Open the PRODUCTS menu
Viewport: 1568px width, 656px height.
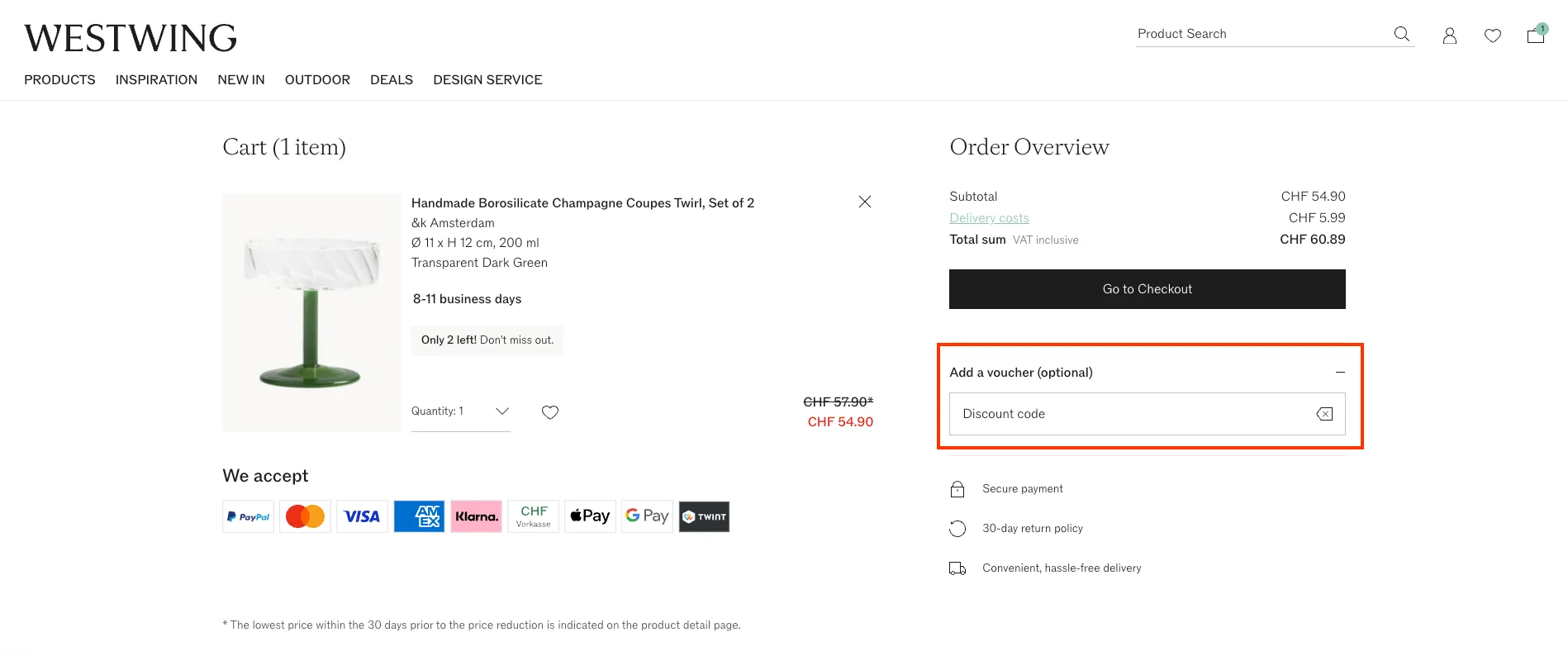(x=59, y=80)
